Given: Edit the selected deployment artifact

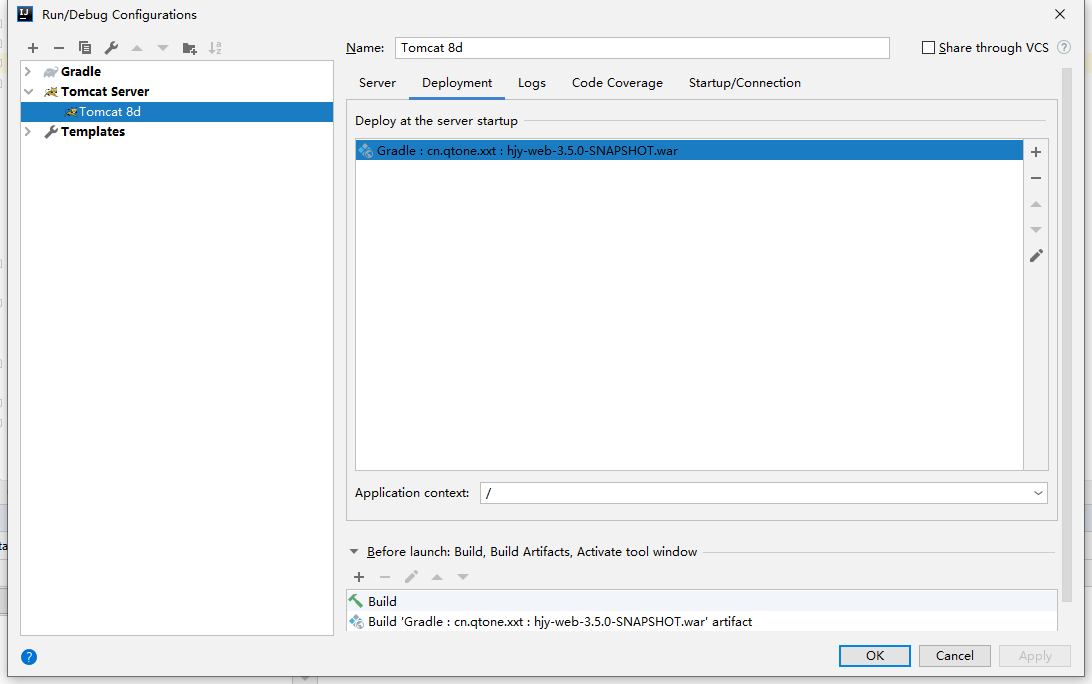Looking at the screenshot, I should 1036,256.
